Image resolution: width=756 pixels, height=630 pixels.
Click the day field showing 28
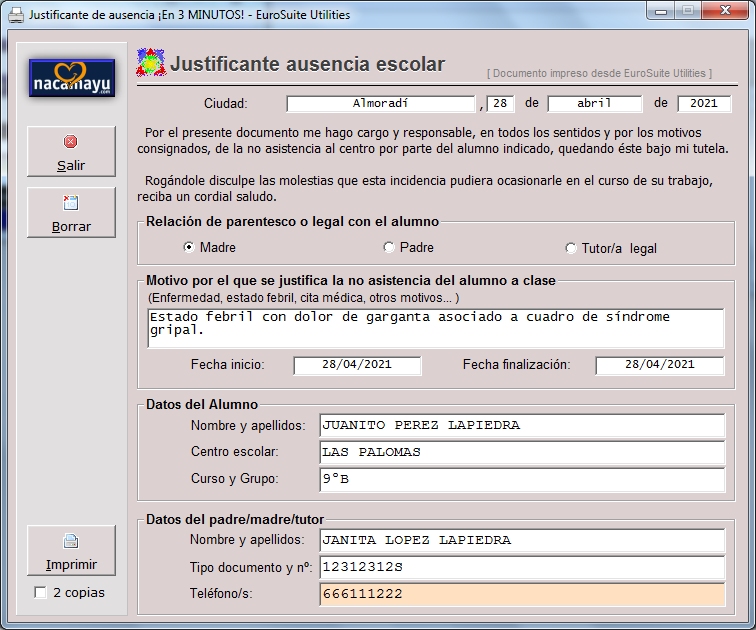500,103
